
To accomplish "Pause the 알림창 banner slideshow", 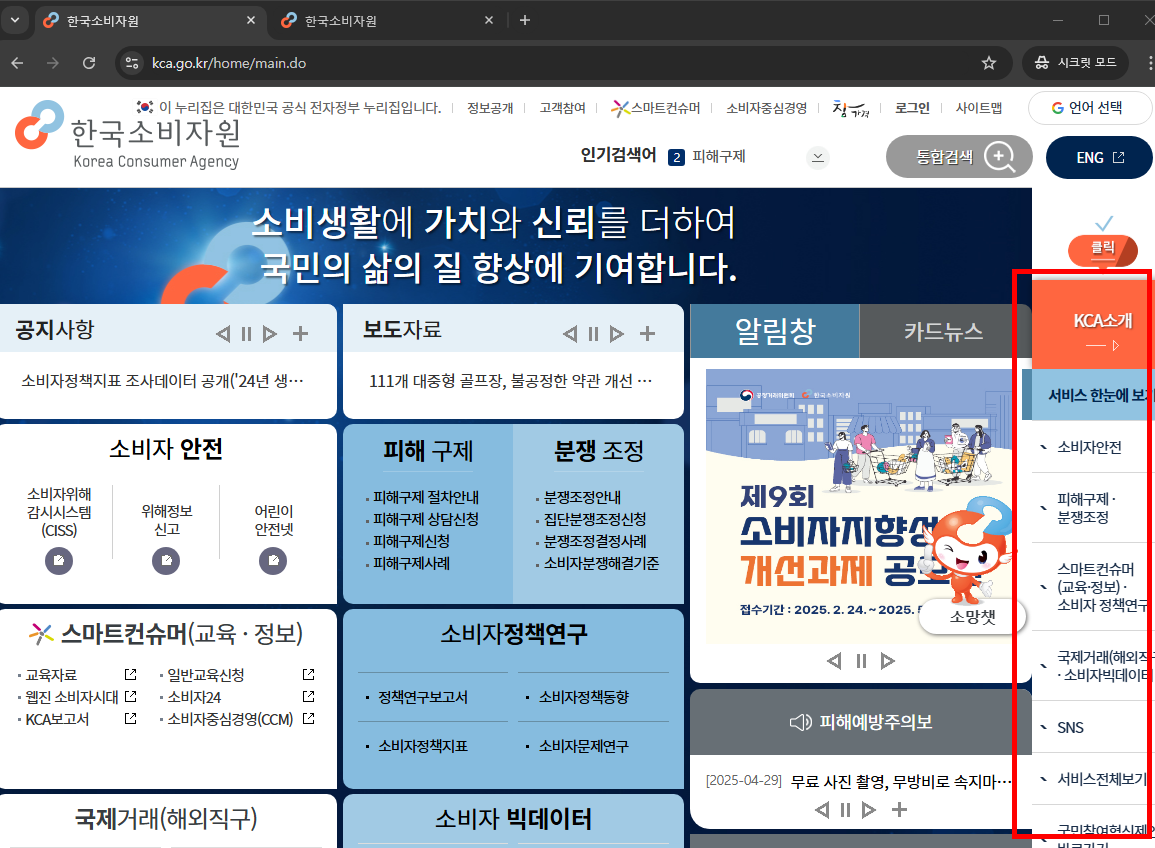I will coord(861,660).
